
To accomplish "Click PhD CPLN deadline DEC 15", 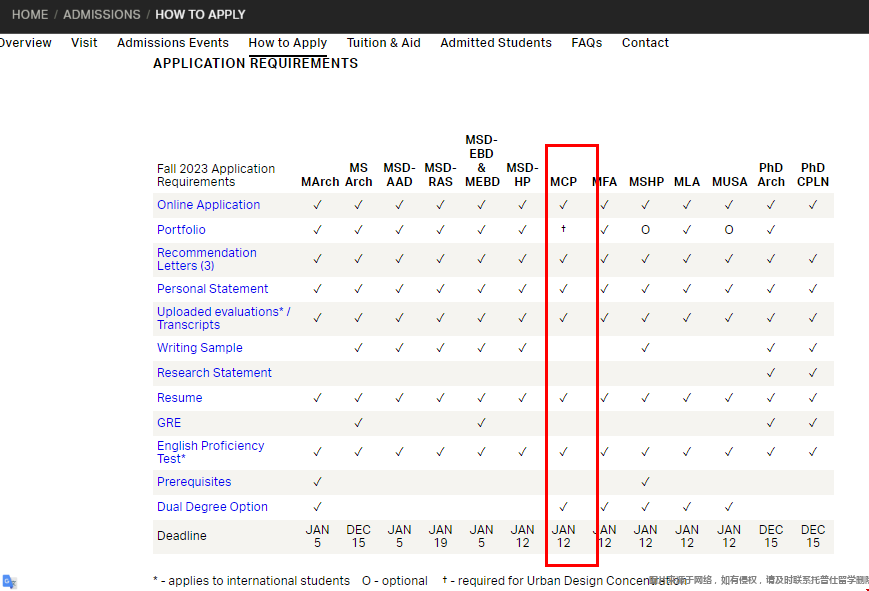I will pos(813,536).
